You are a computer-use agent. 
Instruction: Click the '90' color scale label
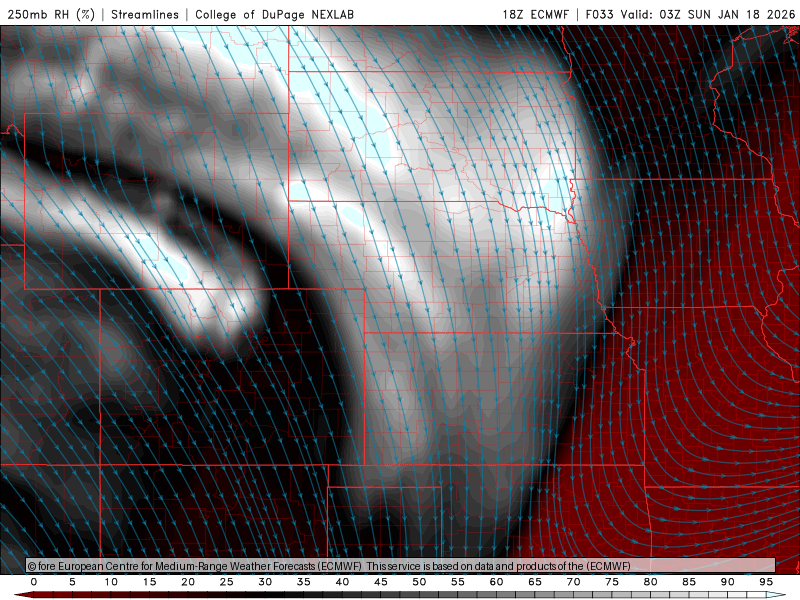point(727,582)
